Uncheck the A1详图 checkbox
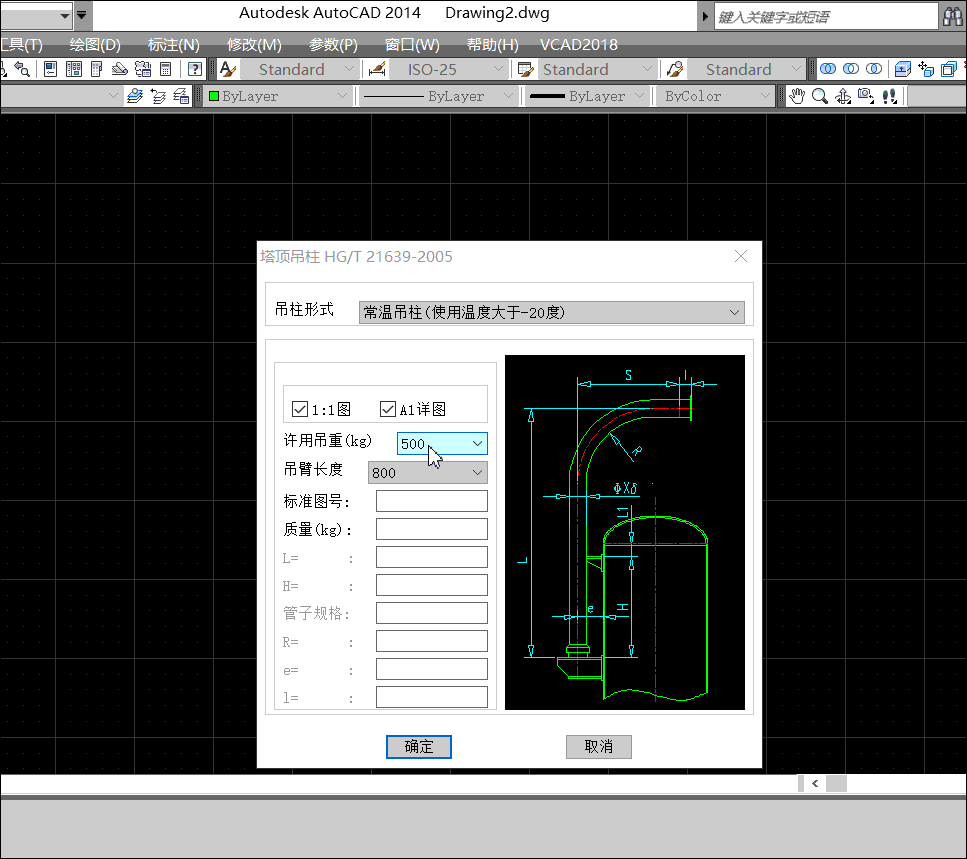The image size is (967, 859). 388,409
